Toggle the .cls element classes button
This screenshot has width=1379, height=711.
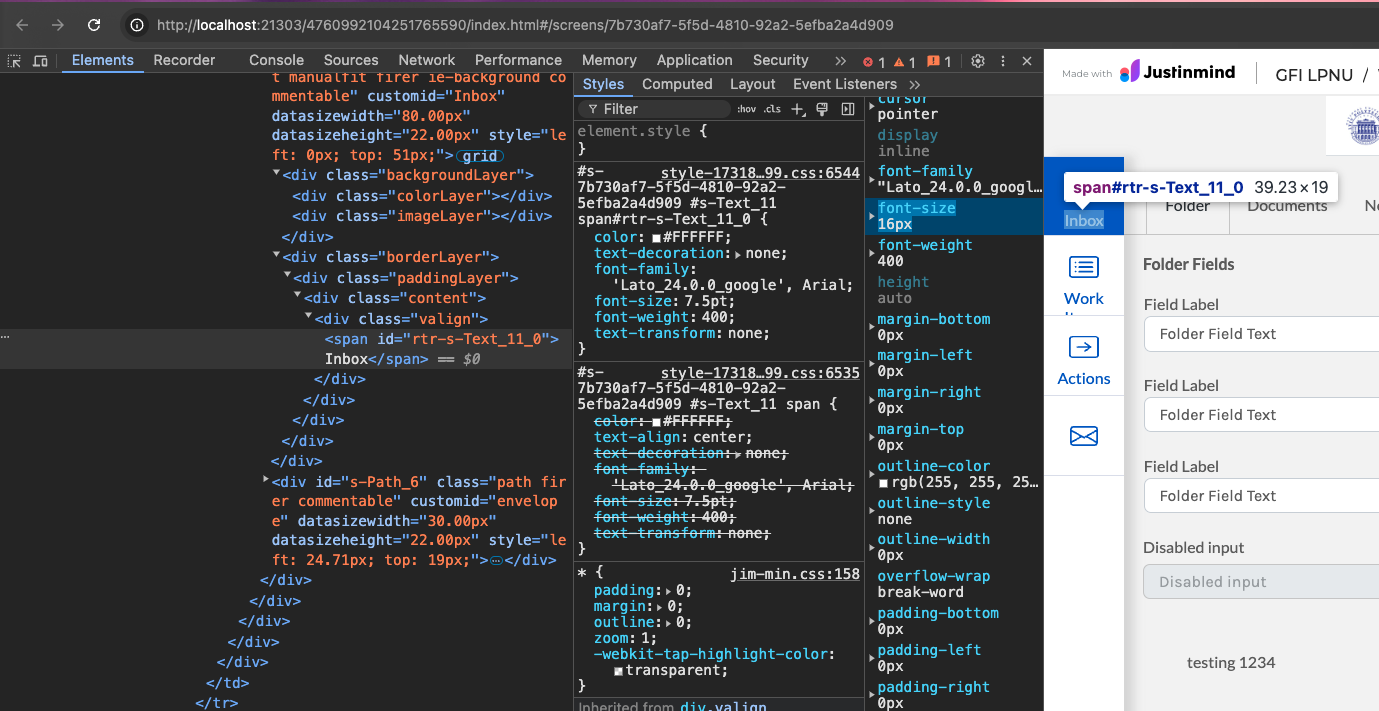coord(772,109)
